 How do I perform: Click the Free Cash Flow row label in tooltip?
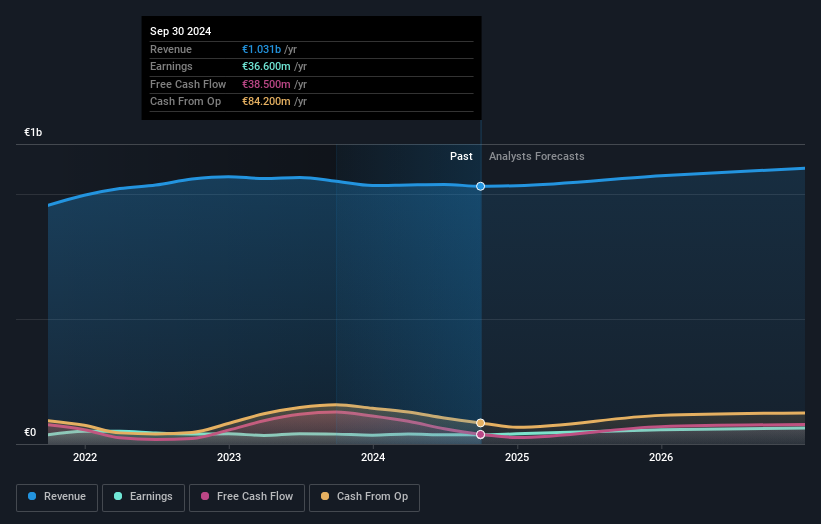[x=188, y=84]
